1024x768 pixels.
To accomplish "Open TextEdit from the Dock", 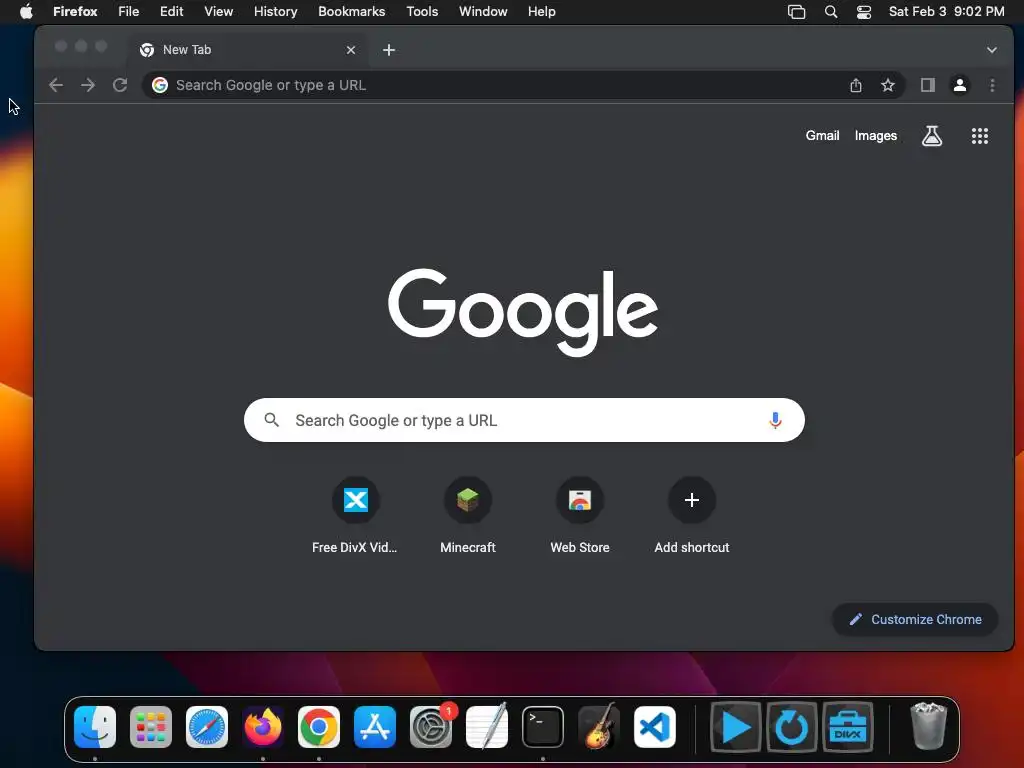I will pos(487,726).
